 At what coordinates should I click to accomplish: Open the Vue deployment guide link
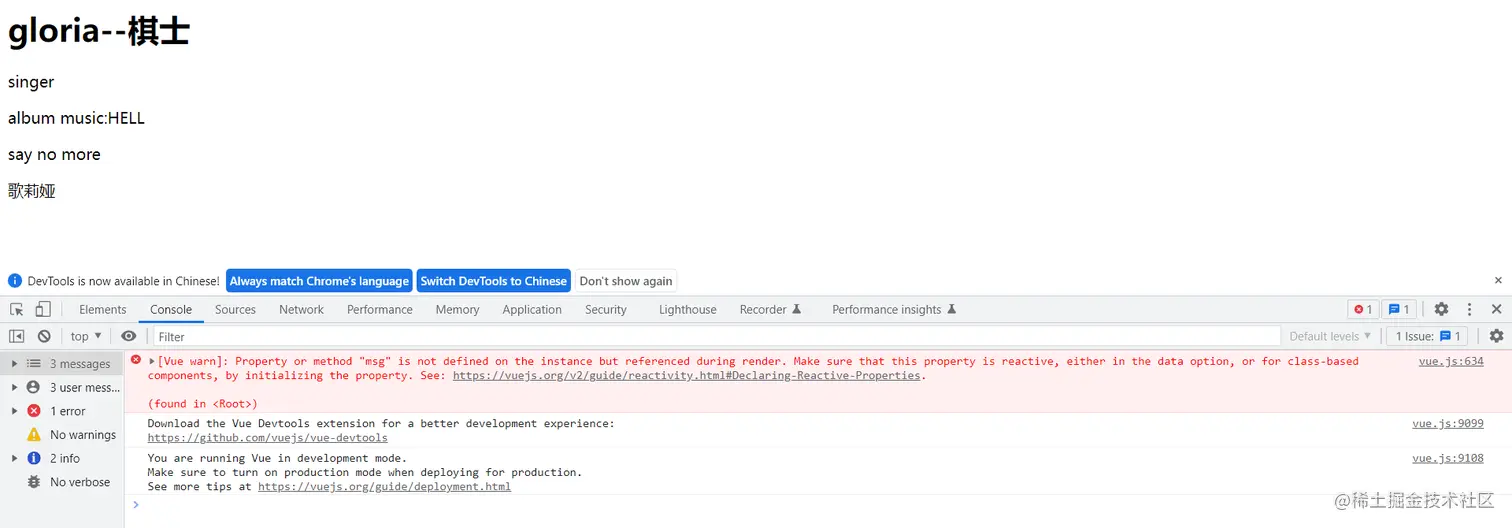(x=384, y=487)
